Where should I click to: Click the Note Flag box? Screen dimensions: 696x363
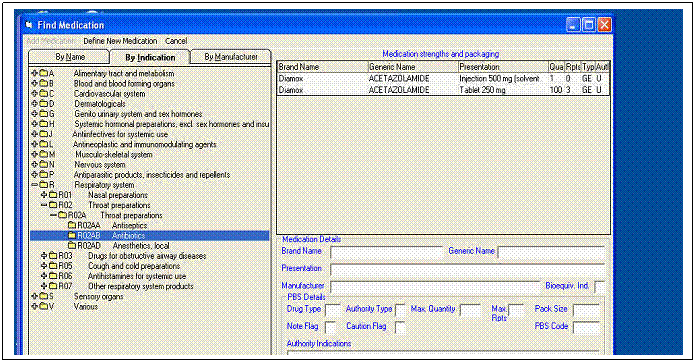click(x=330, y=327)
